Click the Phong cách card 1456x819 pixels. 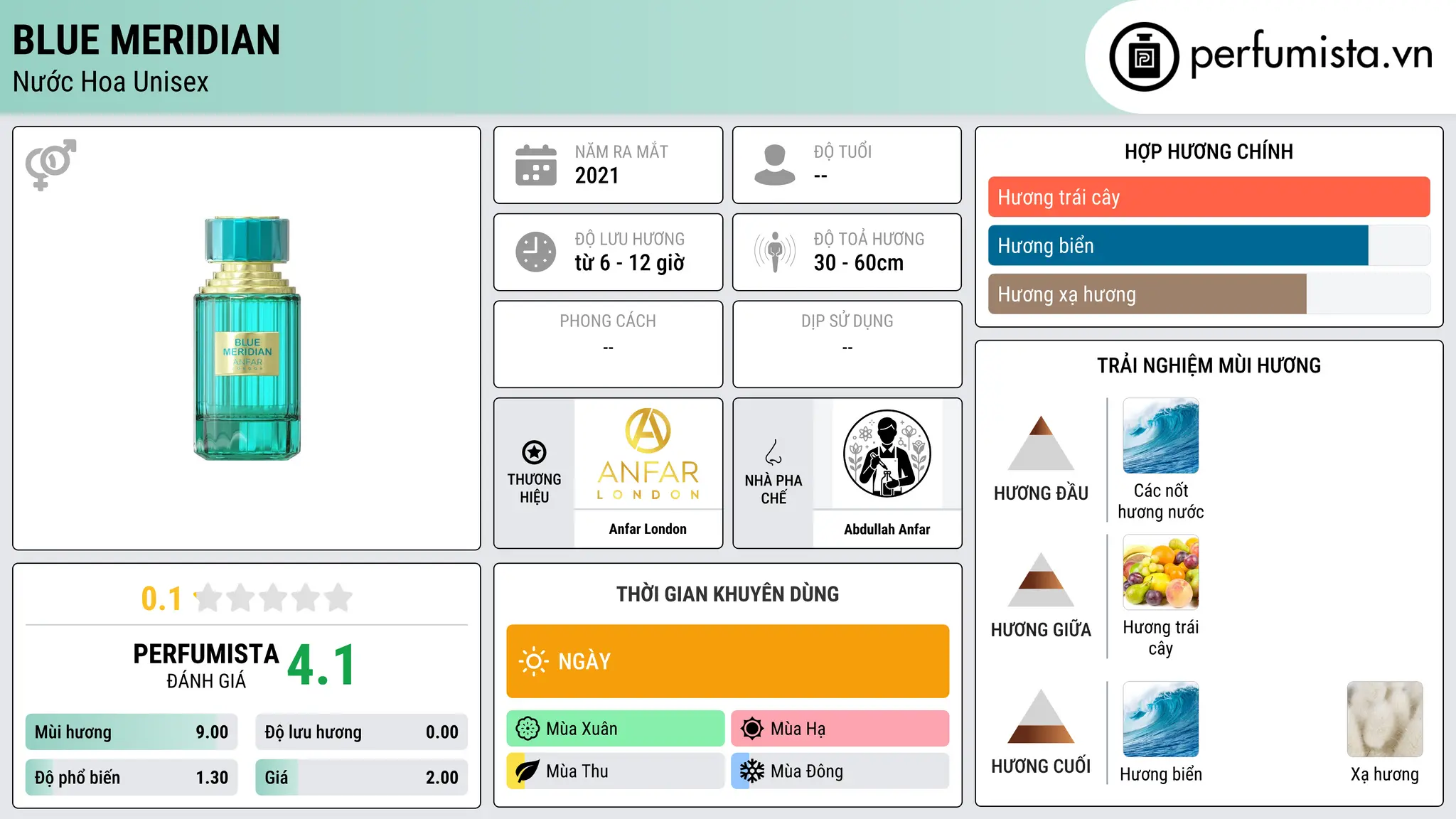[x=608, y=344]
